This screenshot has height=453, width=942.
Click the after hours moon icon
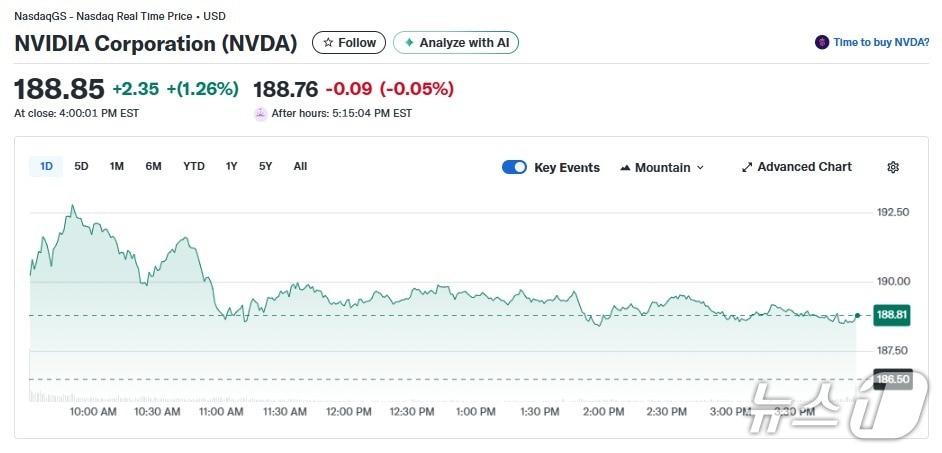pyautogui.click(x=261, y=114)
